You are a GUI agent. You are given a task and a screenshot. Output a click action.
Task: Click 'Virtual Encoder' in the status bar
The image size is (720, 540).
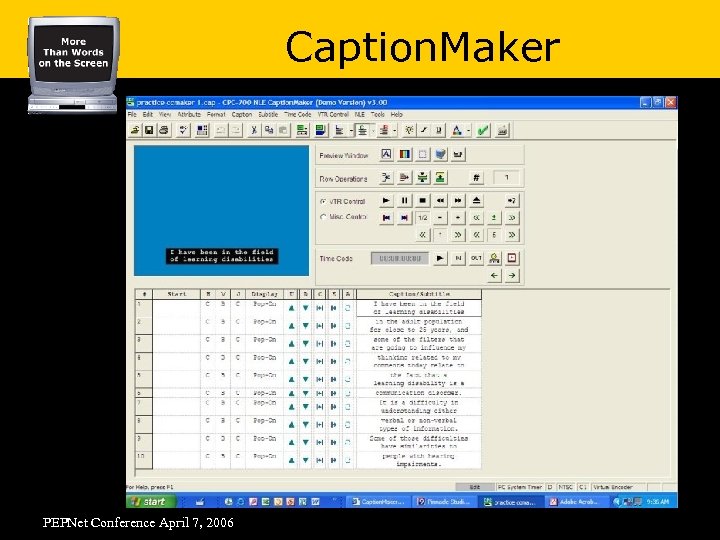613,487
